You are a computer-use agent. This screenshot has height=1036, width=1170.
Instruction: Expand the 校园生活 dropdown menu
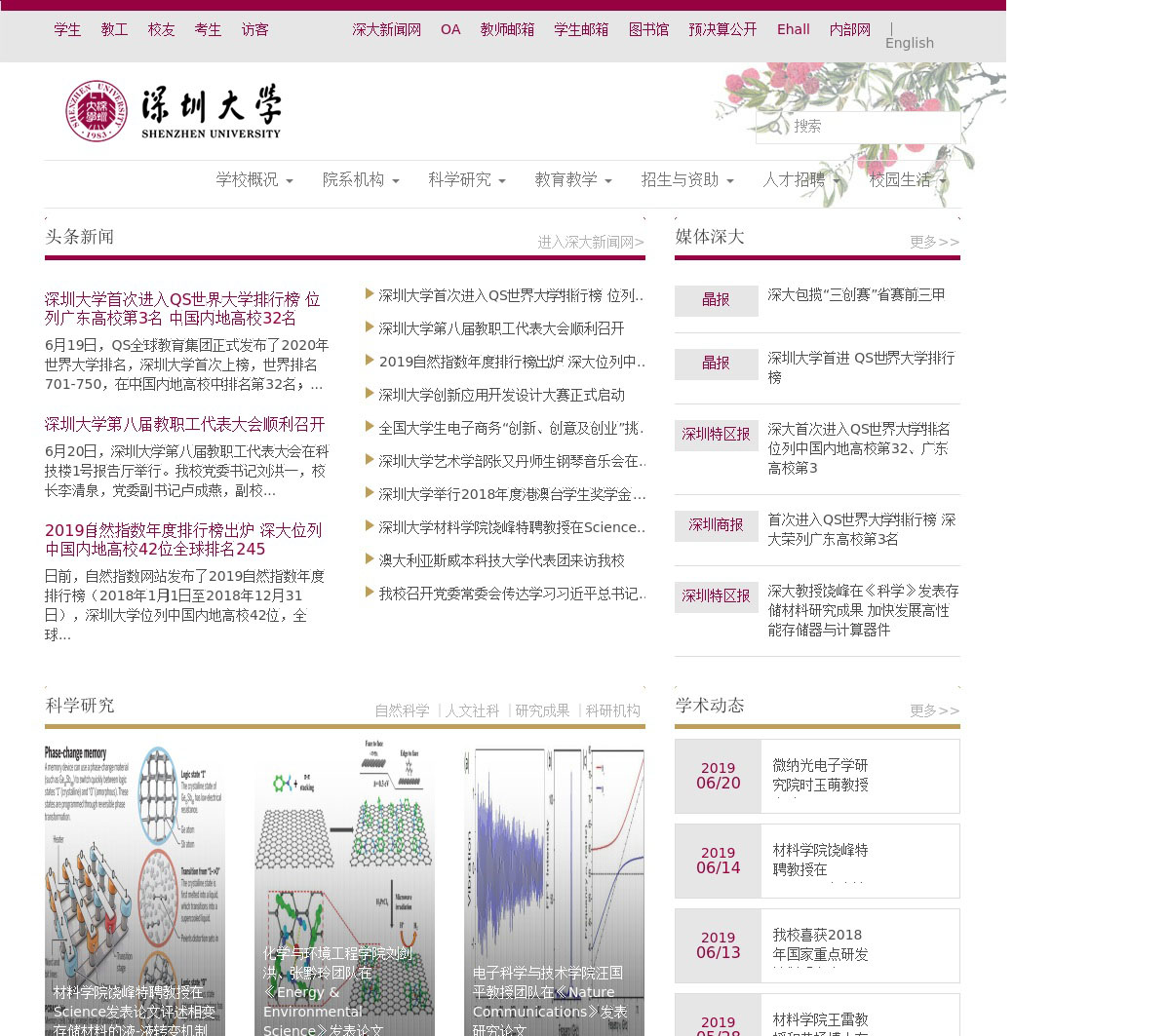coord(908,180)
